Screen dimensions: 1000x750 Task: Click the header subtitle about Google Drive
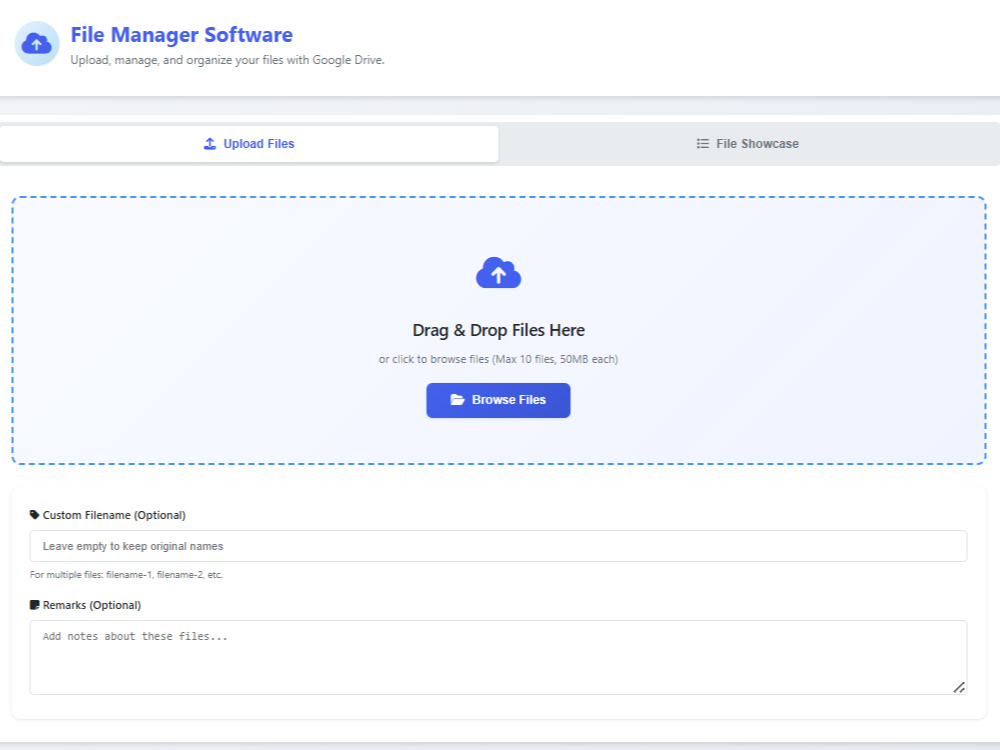pos(228,60)
